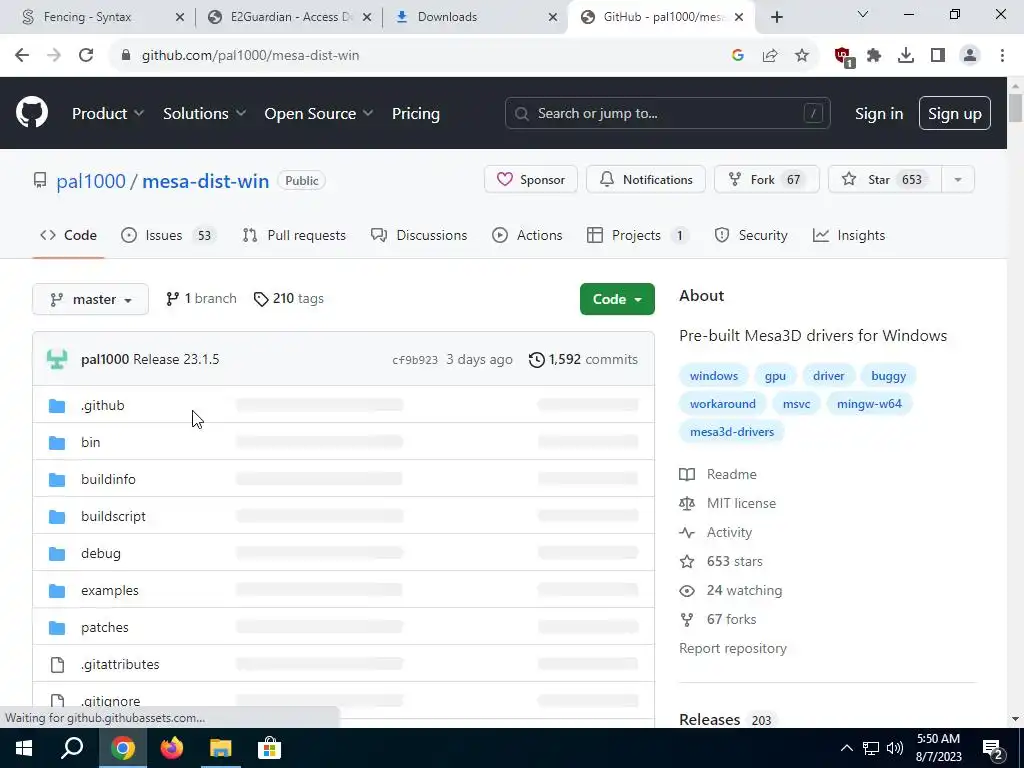Open the Chrome profile avatar

pos(970,56)
